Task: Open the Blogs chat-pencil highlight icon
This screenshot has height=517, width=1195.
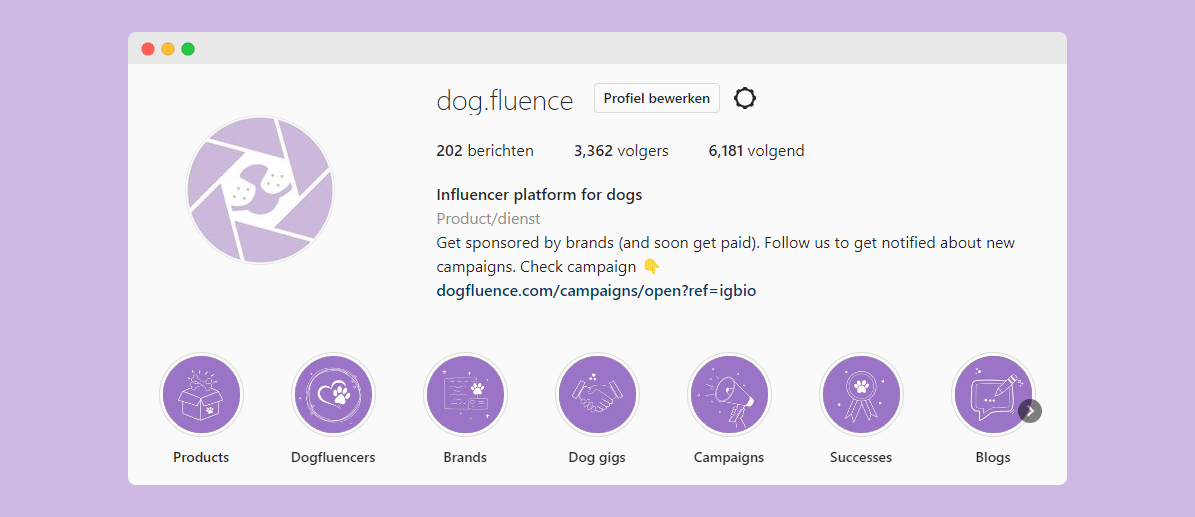Action: pyautogui.click(x=991, y=395)
